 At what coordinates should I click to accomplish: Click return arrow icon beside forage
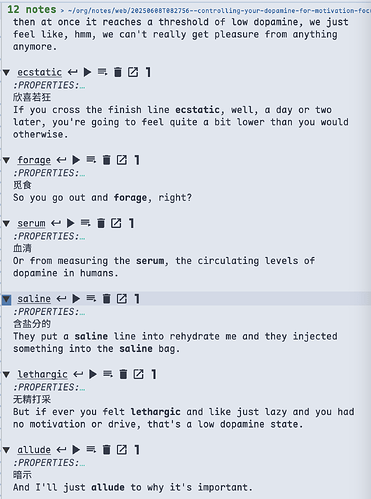61,160
